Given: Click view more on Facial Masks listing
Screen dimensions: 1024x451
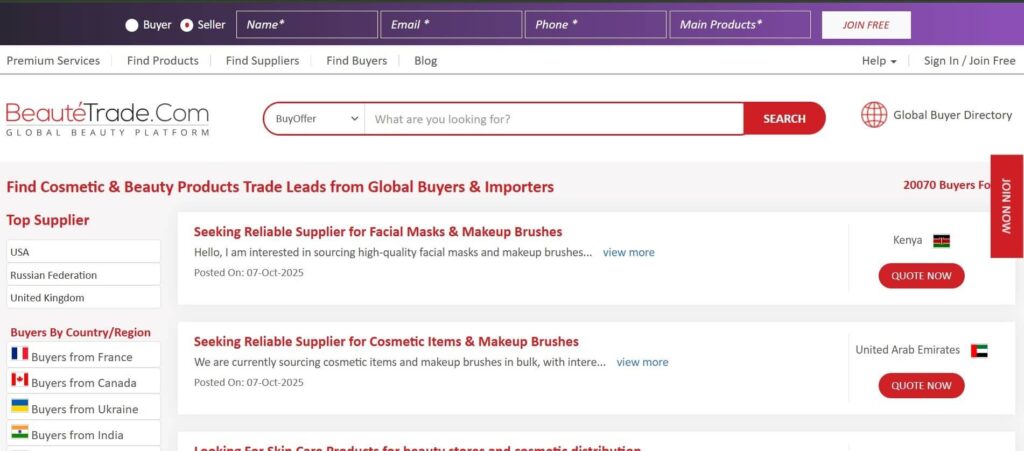Looking at the screenshot, I should (x=628, y=253).
